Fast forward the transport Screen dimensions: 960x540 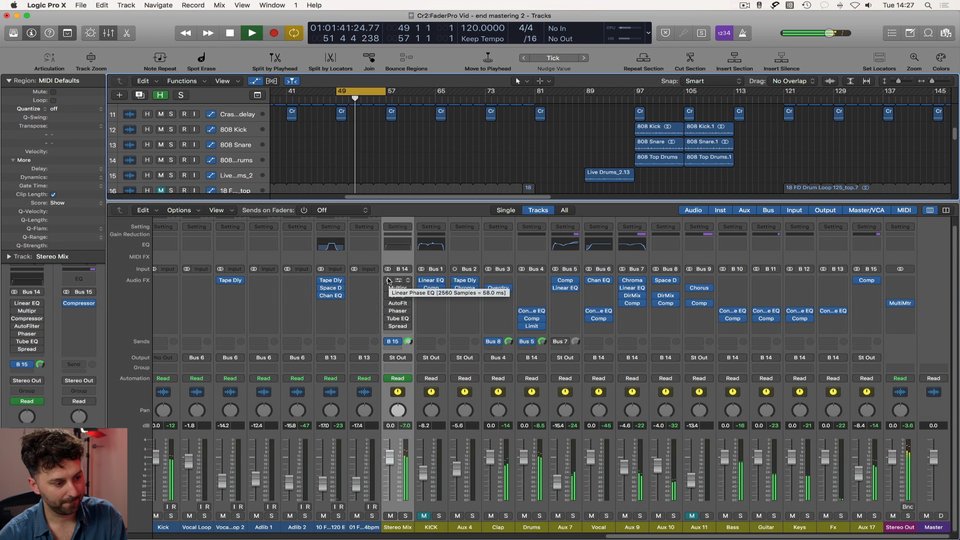pyautogui.click(x=208, y=33)
